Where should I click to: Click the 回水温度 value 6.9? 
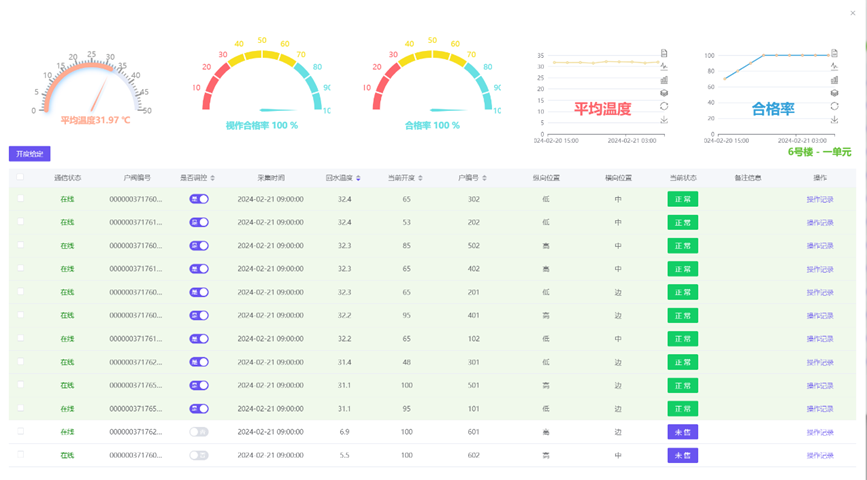click(344, 432)
